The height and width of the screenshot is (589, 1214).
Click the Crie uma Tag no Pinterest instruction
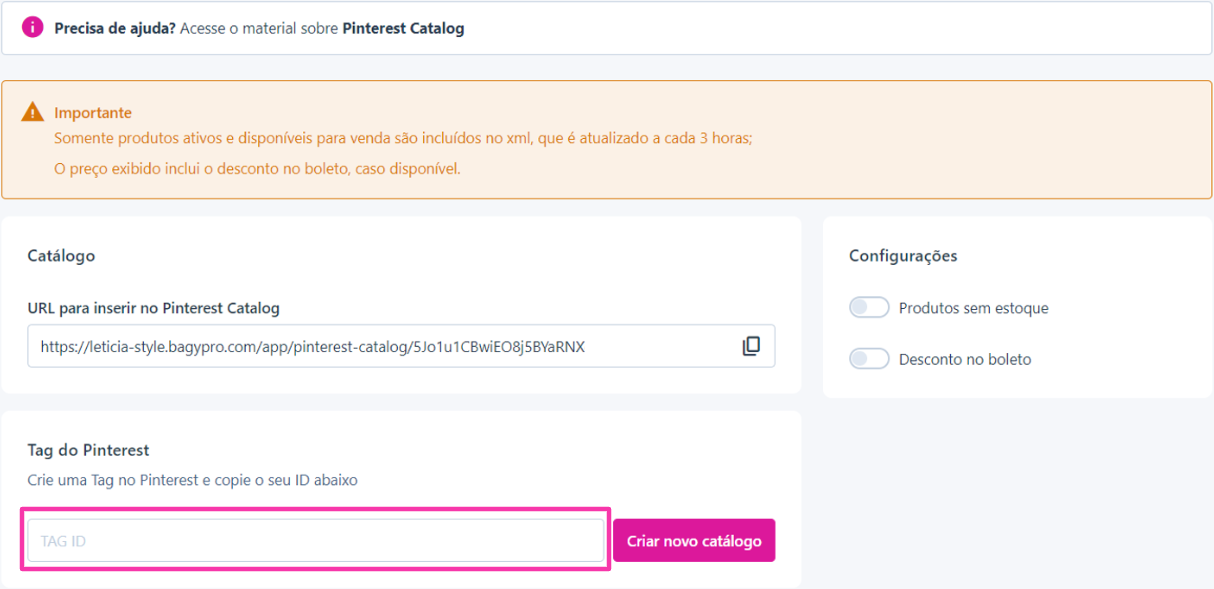(192, 480)
